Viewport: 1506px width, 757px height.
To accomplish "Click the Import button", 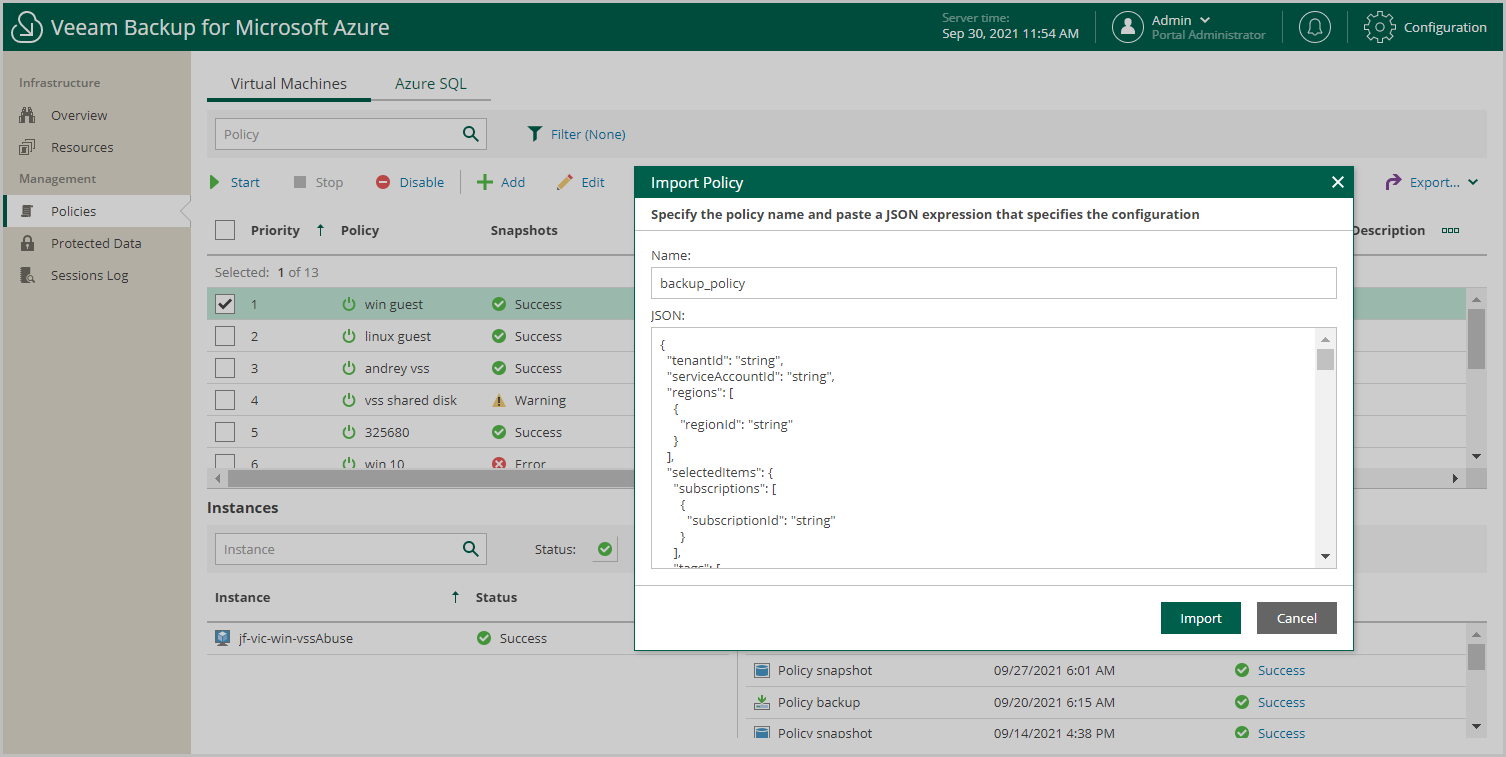I will [1201, 618].
